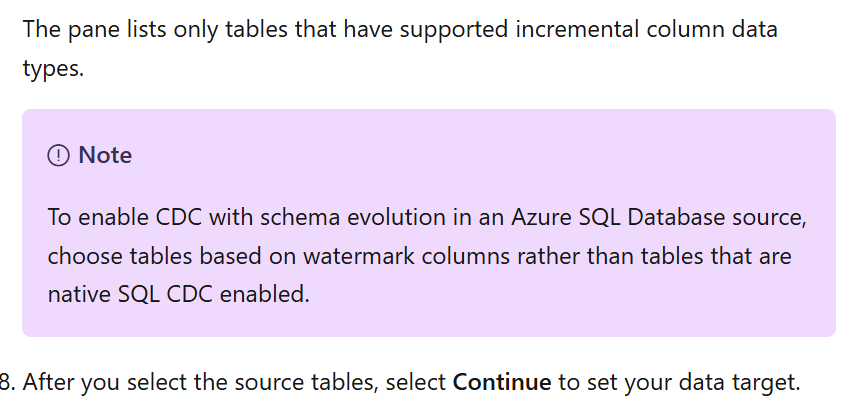Click empty purple area right of Note heading

[482, 155]
